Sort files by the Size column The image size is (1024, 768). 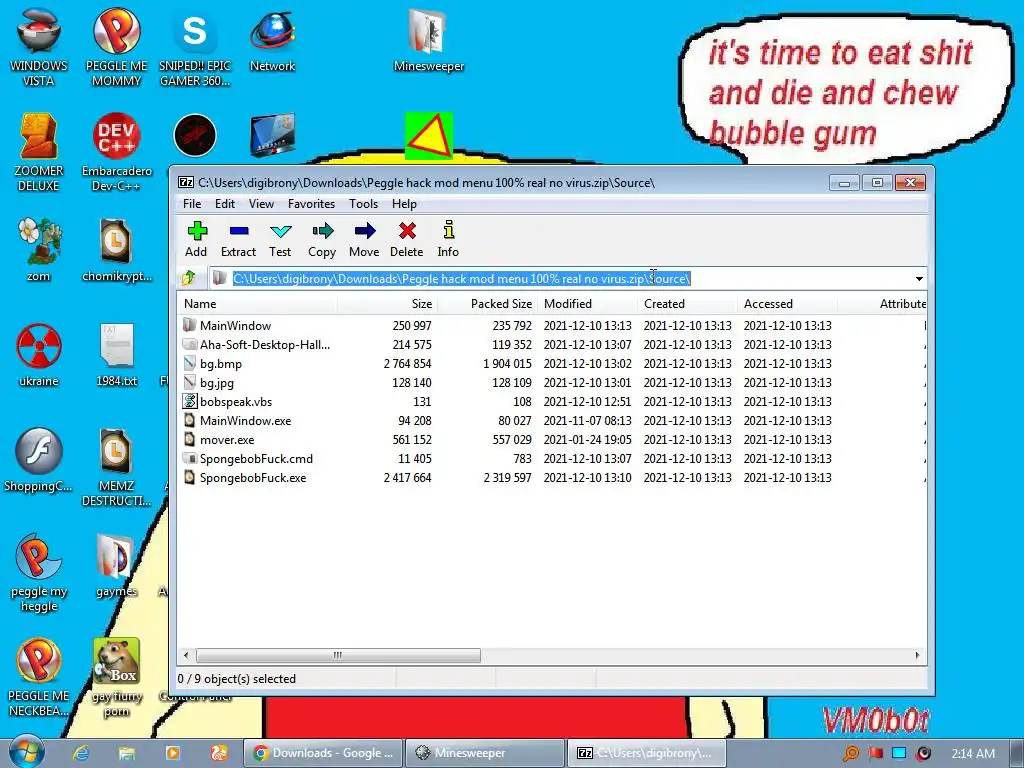tap(388, 304)
